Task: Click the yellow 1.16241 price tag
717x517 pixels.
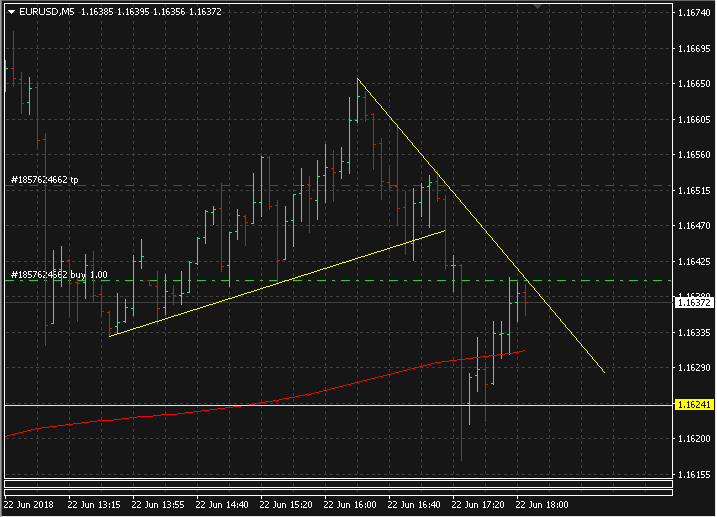Action: click(693, 405)
